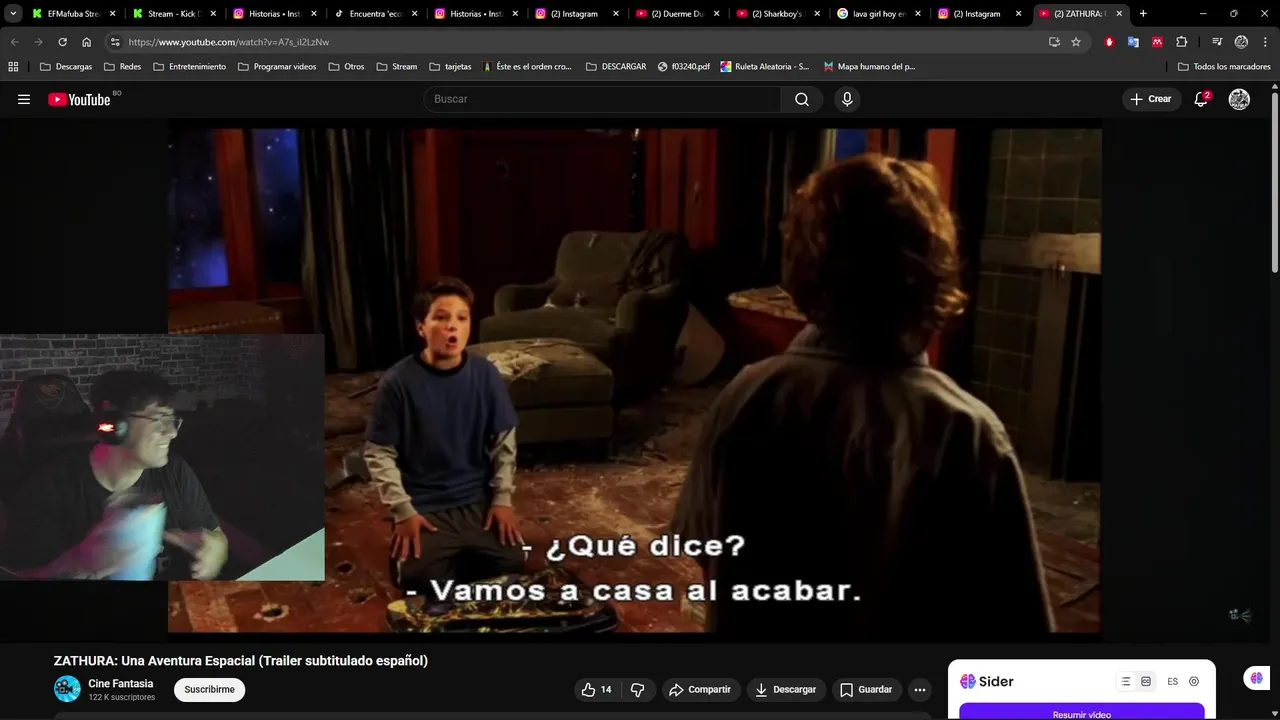This screenshot has width=1280, height=720.
Task: Open the tarjetas bookmark folder
Action: pyautogui.click(x=450, y=67)
